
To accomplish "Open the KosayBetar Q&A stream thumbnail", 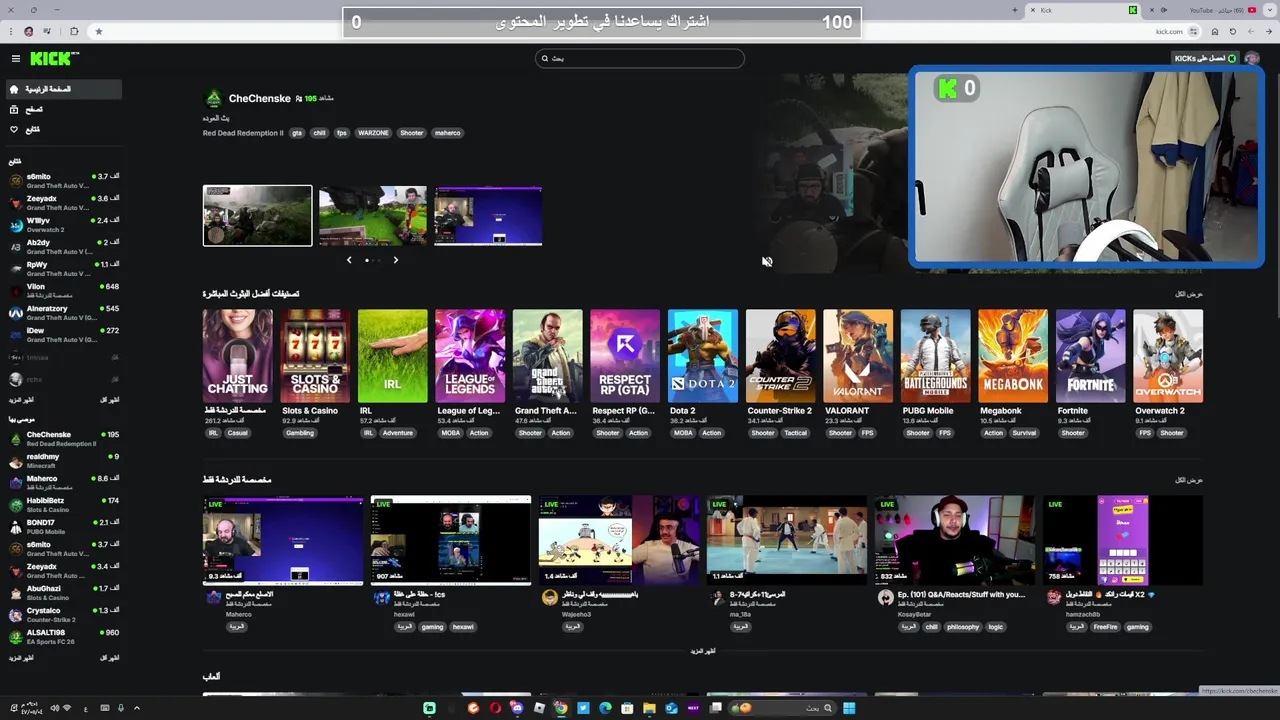I will (x=955, y=540).
